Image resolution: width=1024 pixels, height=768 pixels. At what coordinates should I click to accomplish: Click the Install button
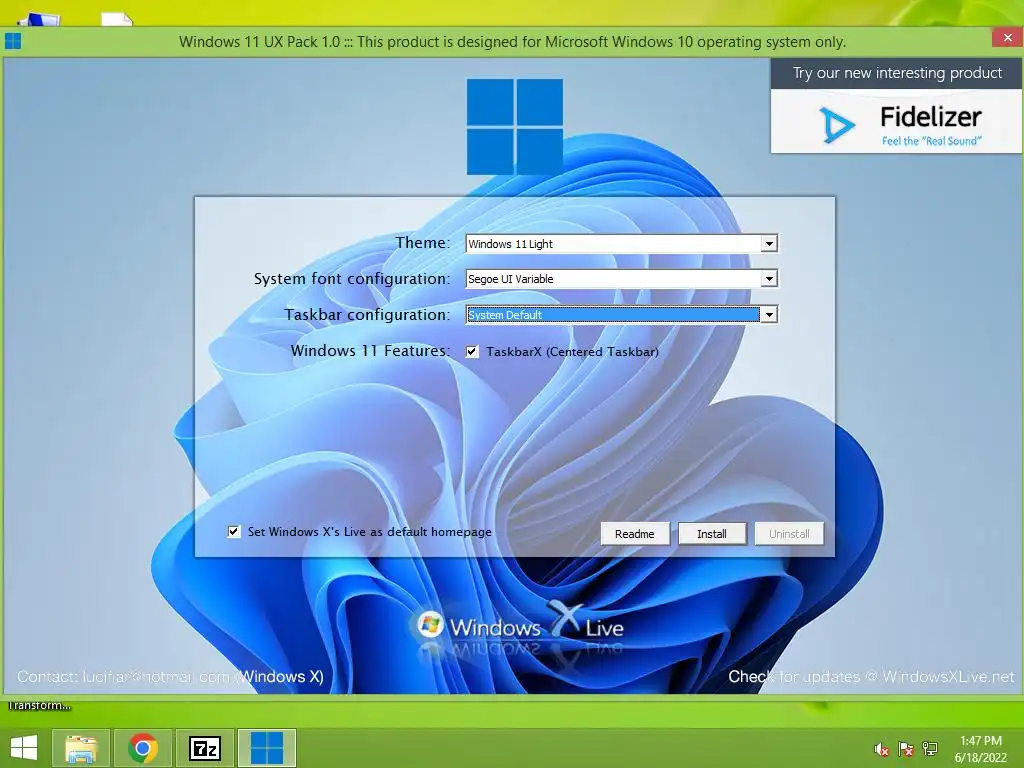712,534
